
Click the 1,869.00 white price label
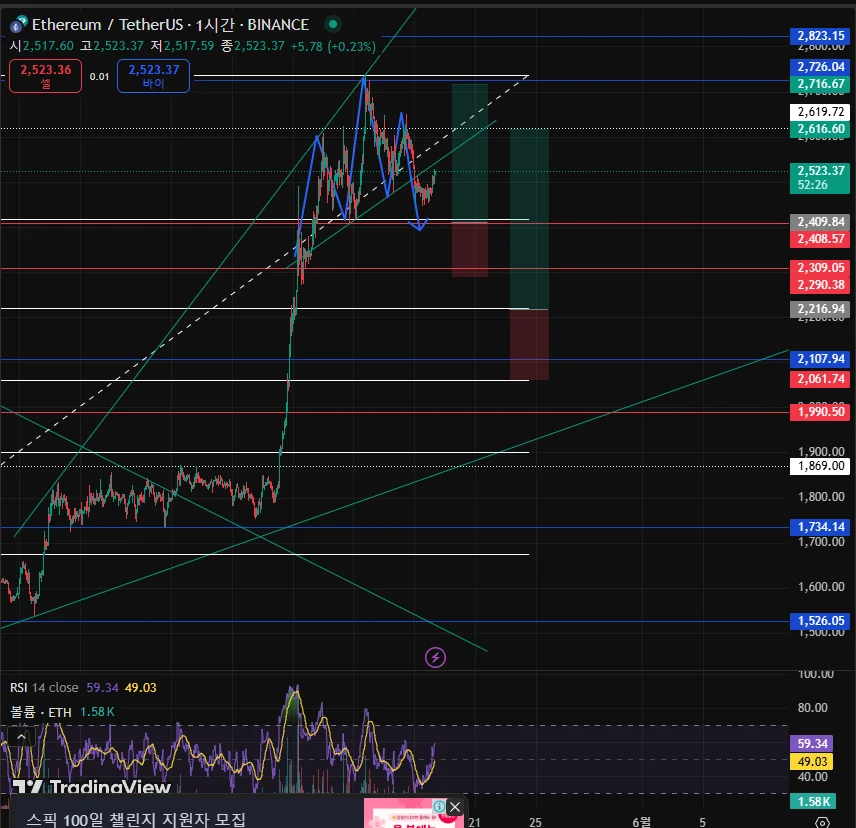(x=820, y=466)
